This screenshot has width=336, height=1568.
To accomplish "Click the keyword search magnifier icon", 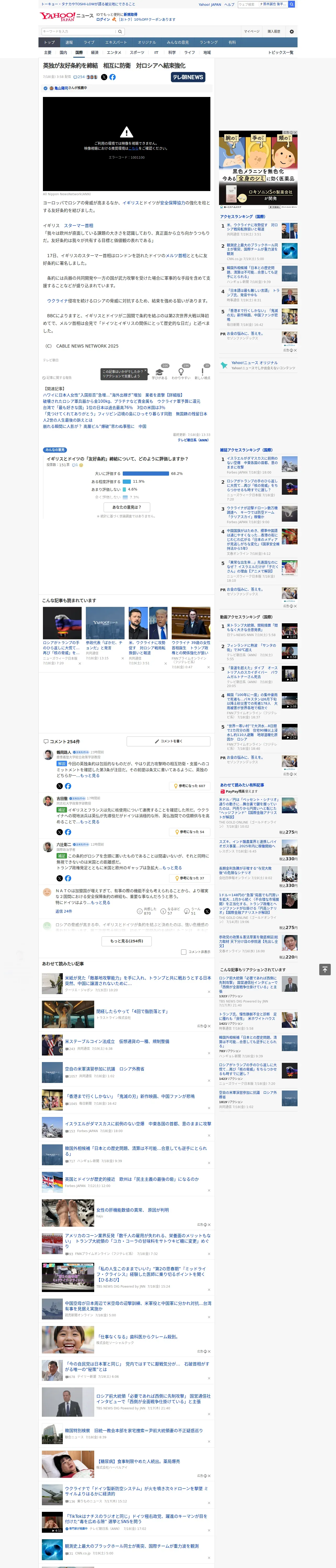I will 120,32.
